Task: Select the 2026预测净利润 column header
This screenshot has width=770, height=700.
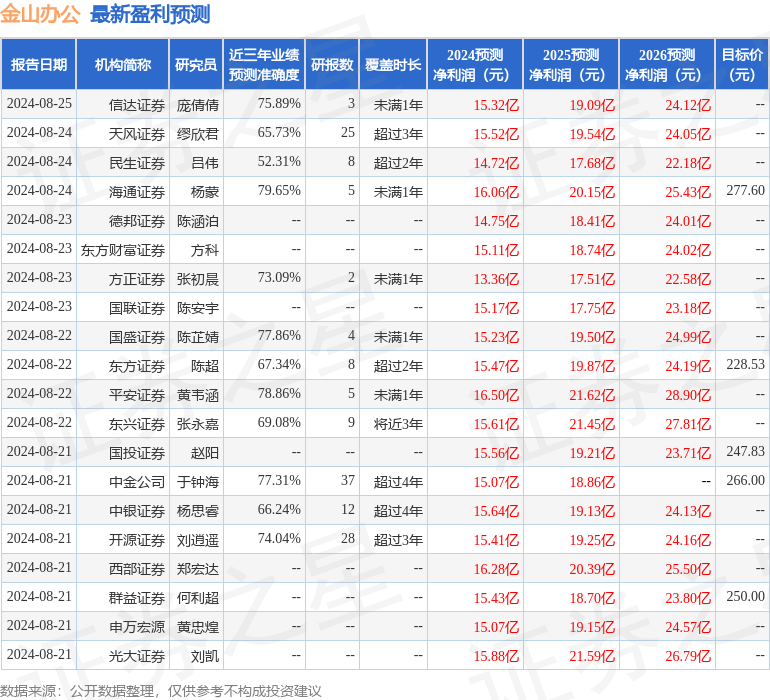Action: (667, 64)
